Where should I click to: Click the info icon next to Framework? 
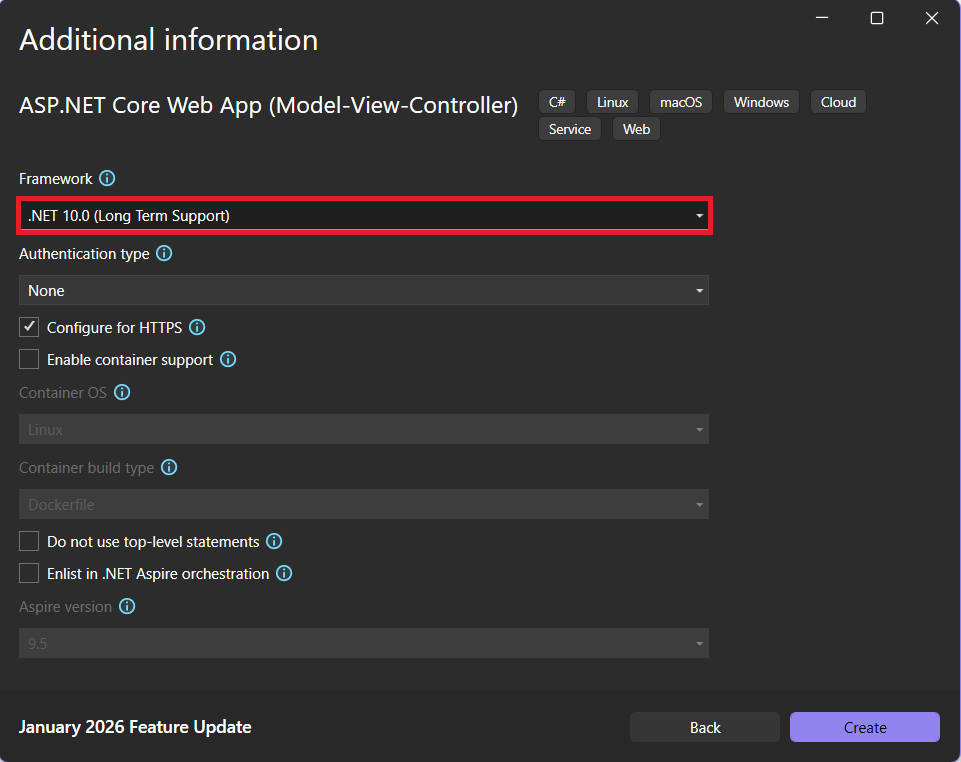(107, 179)
